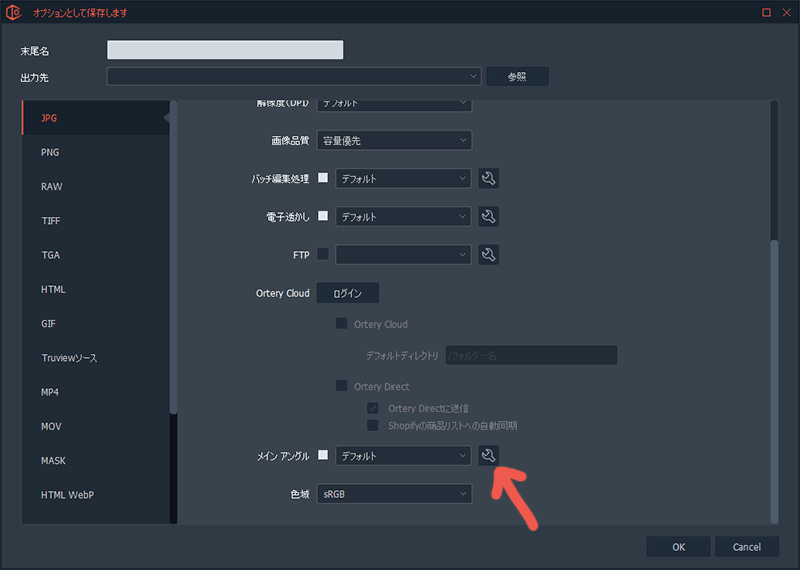Enable the バッチ編集処理 checkbox

coord(323,179)
